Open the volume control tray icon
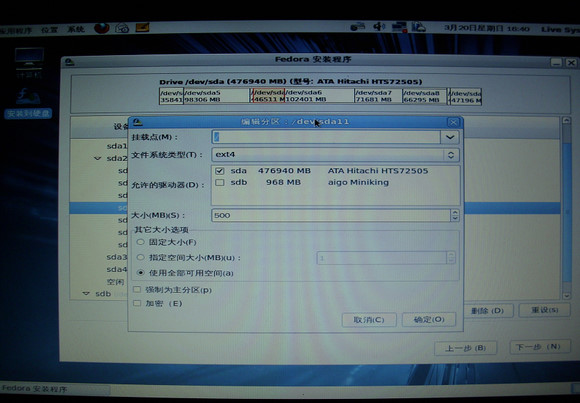 (x=379, y=27)
